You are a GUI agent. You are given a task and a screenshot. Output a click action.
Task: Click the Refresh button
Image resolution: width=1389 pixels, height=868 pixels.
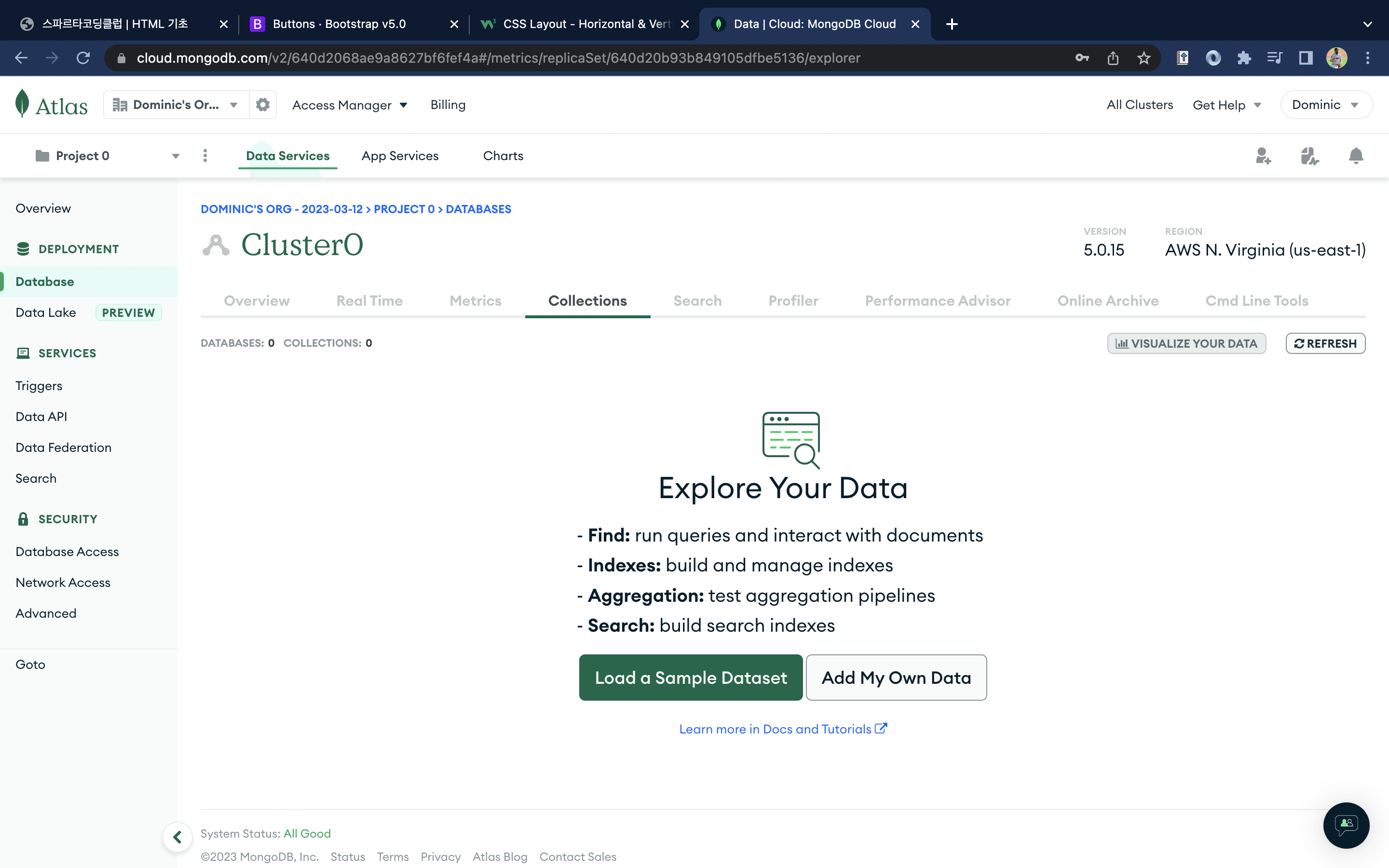tap(1325, 343)
